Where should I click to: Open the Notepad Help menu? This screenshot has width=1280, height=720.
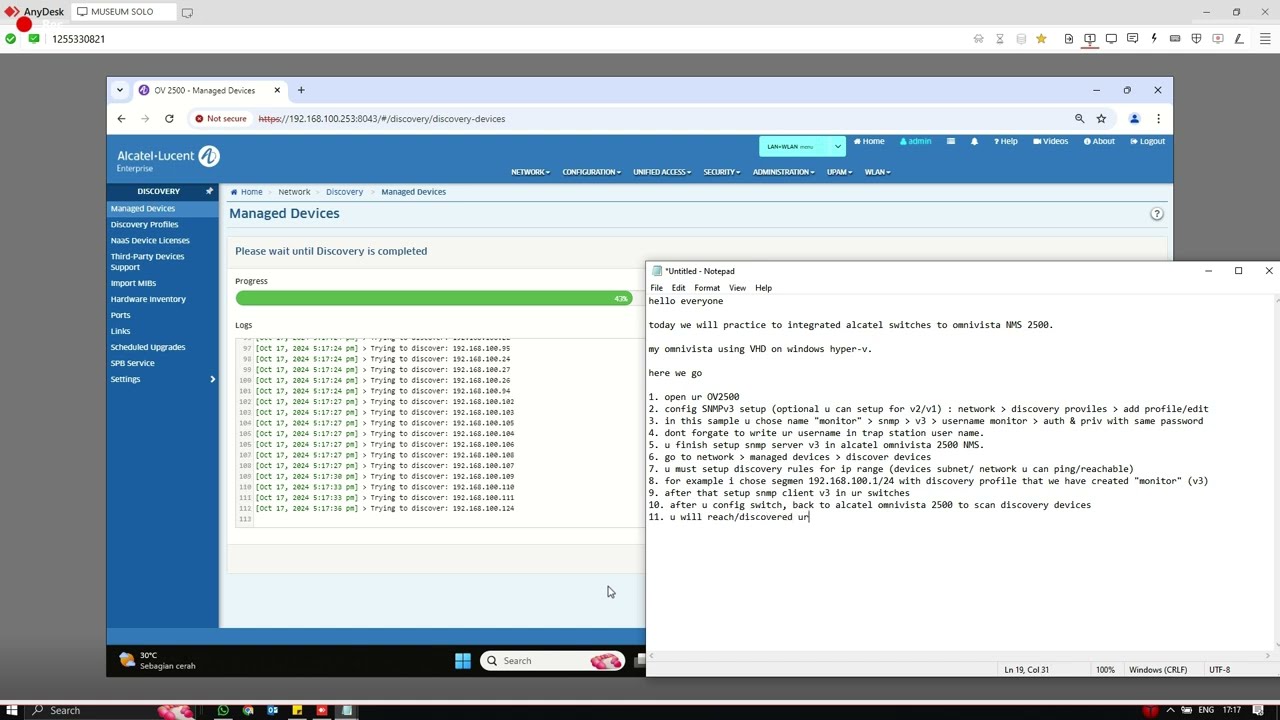tap(763, 288)
